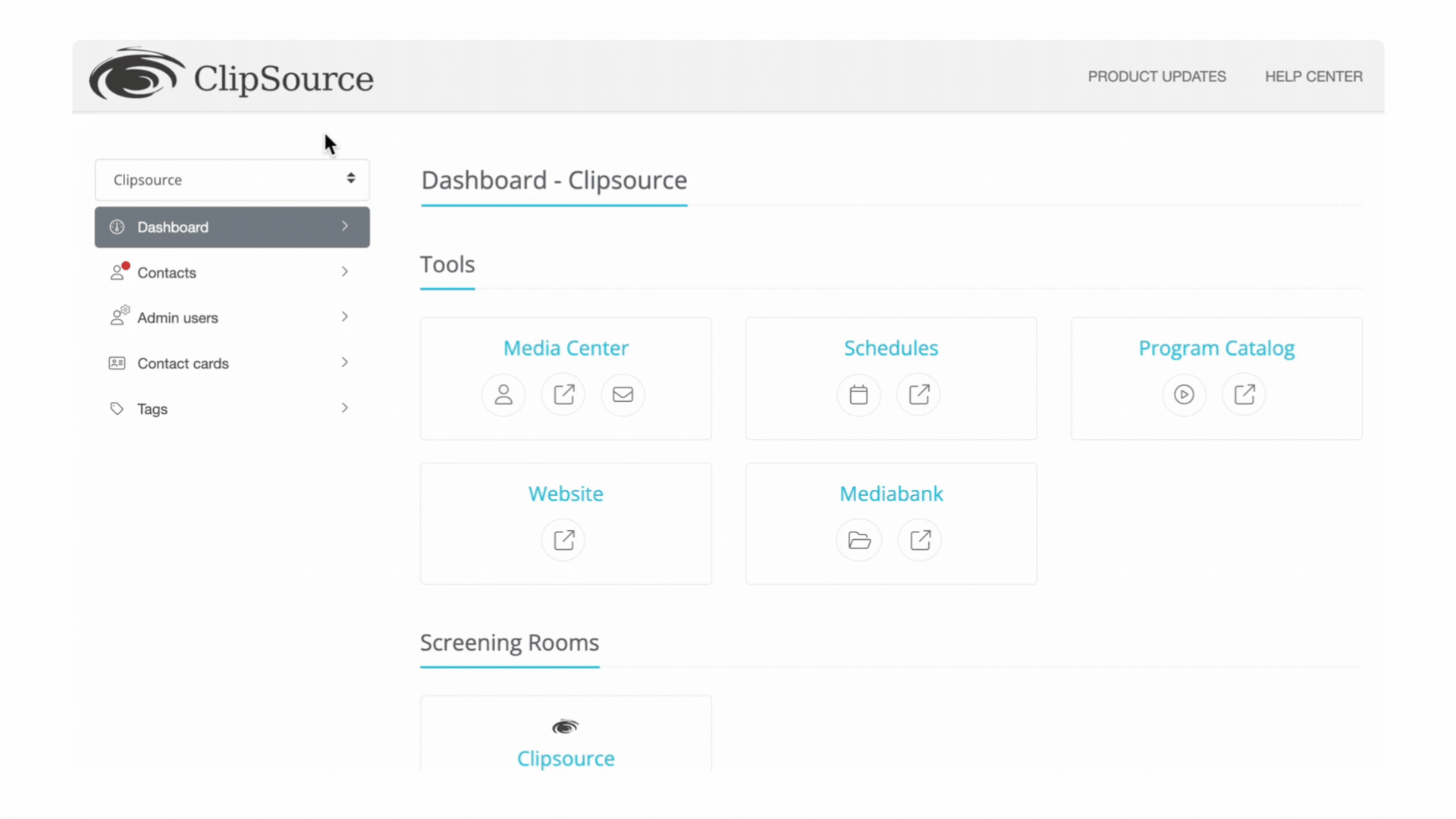Screen dimensions: 1456x819
Task: Expand the Tags chevron arrow
Action: (345, 408)
